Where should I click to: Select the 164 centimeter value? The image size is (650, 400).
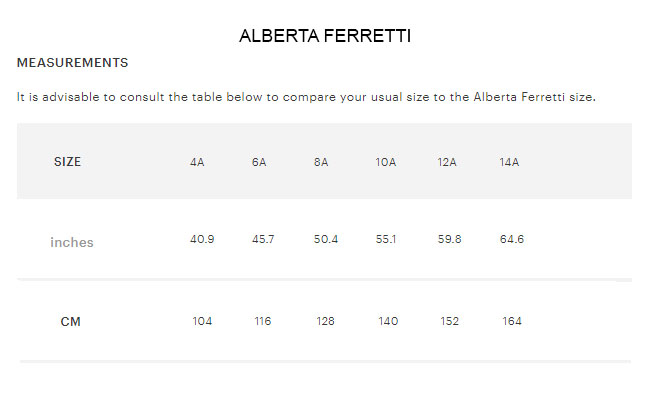(x=512, y=321)
